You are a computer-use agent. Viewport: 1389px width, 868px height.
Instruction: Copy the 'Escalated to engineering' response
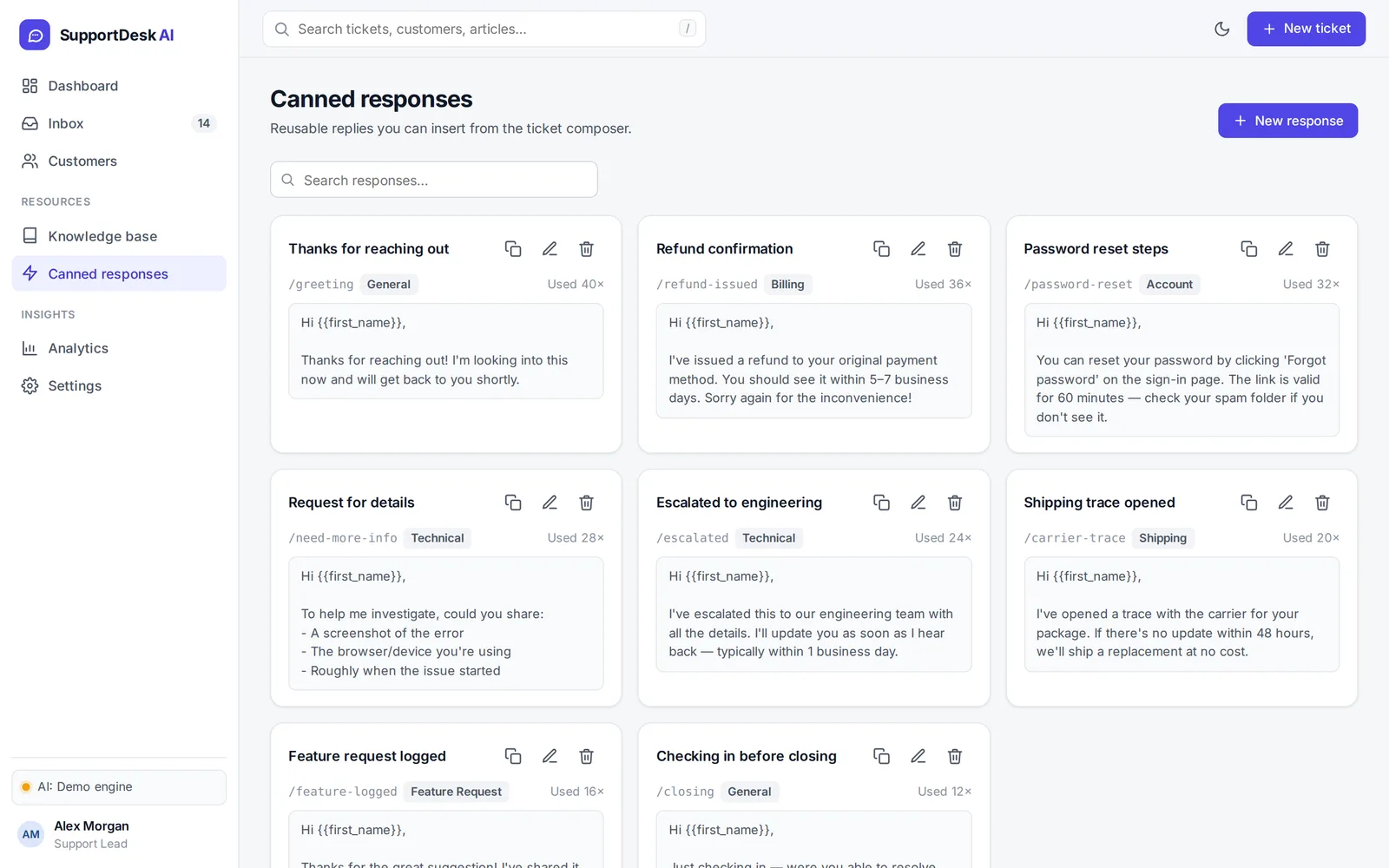point(881,503)
